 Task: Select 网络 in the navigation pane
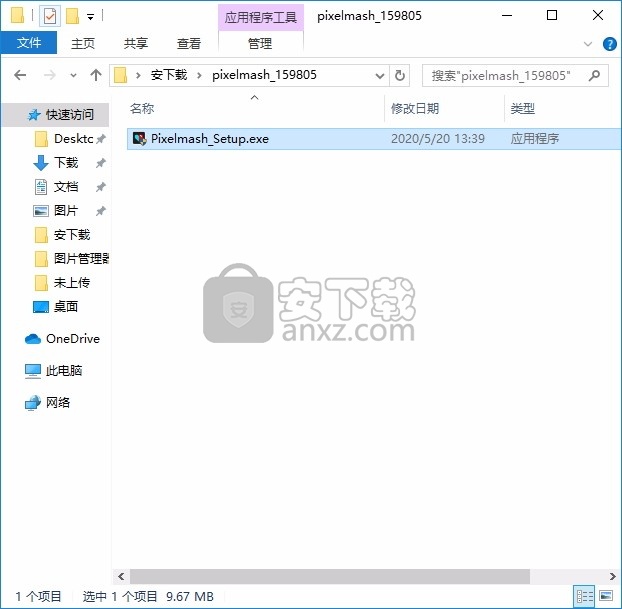click(x=48, y=403)
